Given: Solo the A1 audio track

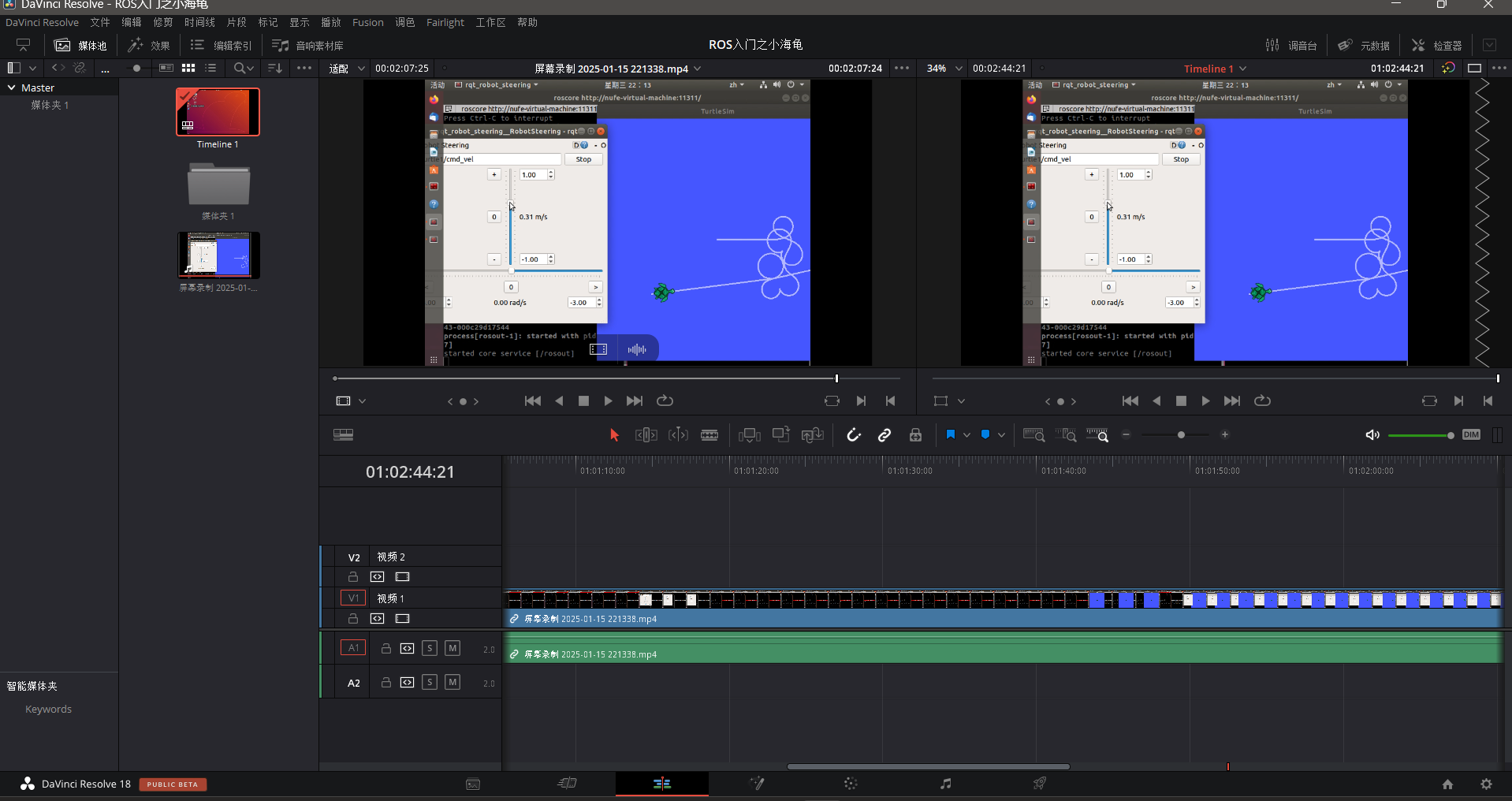Looking at the screenshot, I should pyautogui.click(x=430, y=648).
